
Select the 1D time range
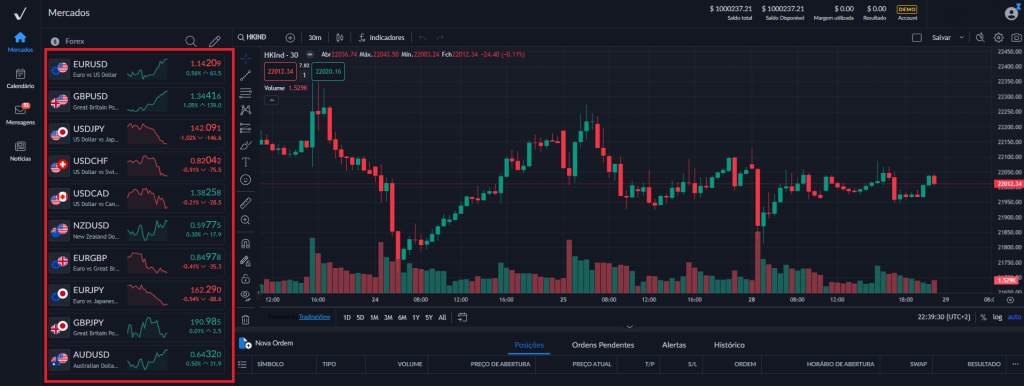pos(347,317)
